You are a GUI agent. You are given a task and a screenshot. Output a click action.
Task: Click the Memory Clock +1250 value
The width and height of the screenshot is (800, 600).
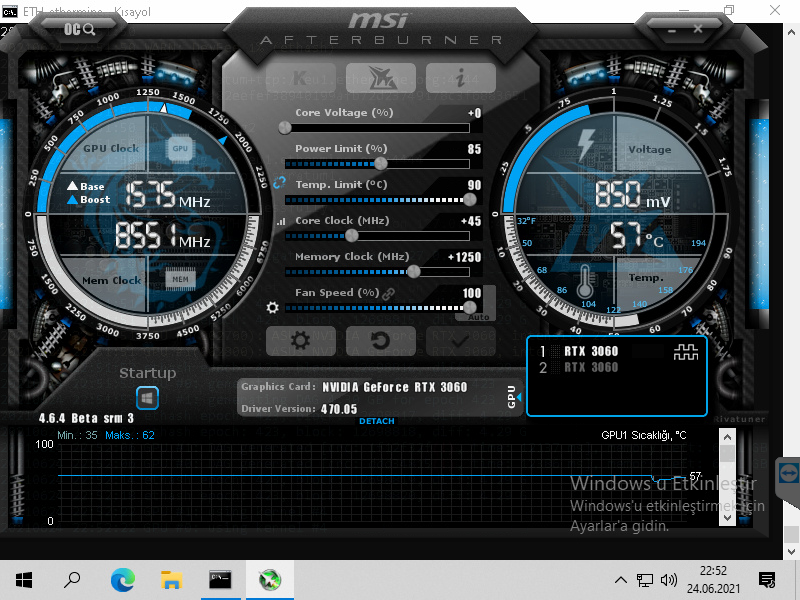[464, 257]
